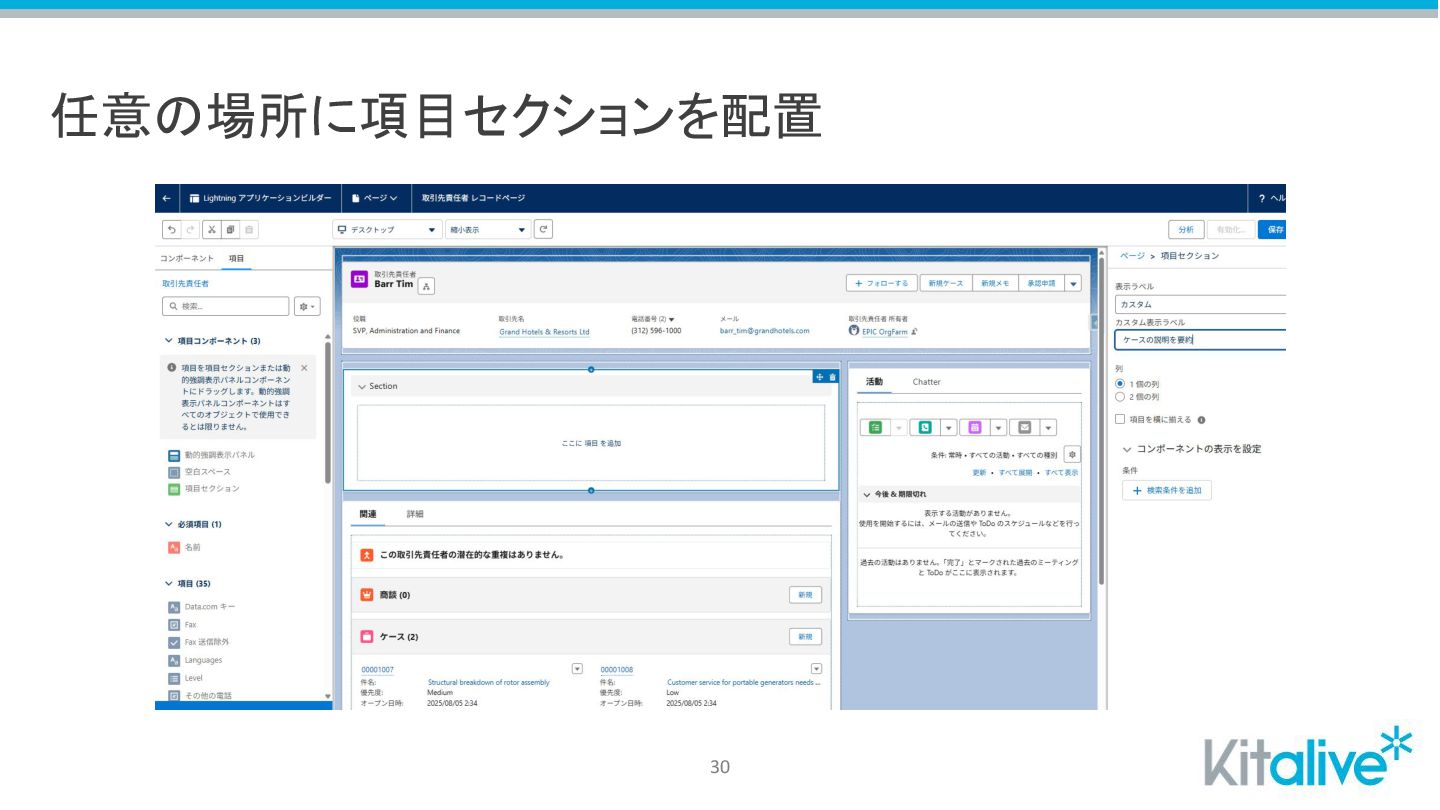
Task: Open the help question mark icon
Action: 1262,198
